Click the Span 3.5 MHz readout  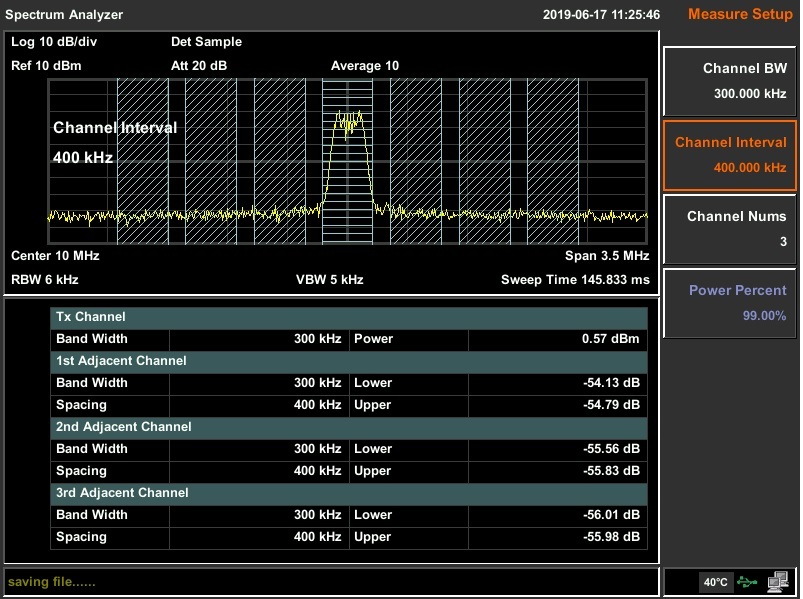pyautogui.click(x=606, y=256)
